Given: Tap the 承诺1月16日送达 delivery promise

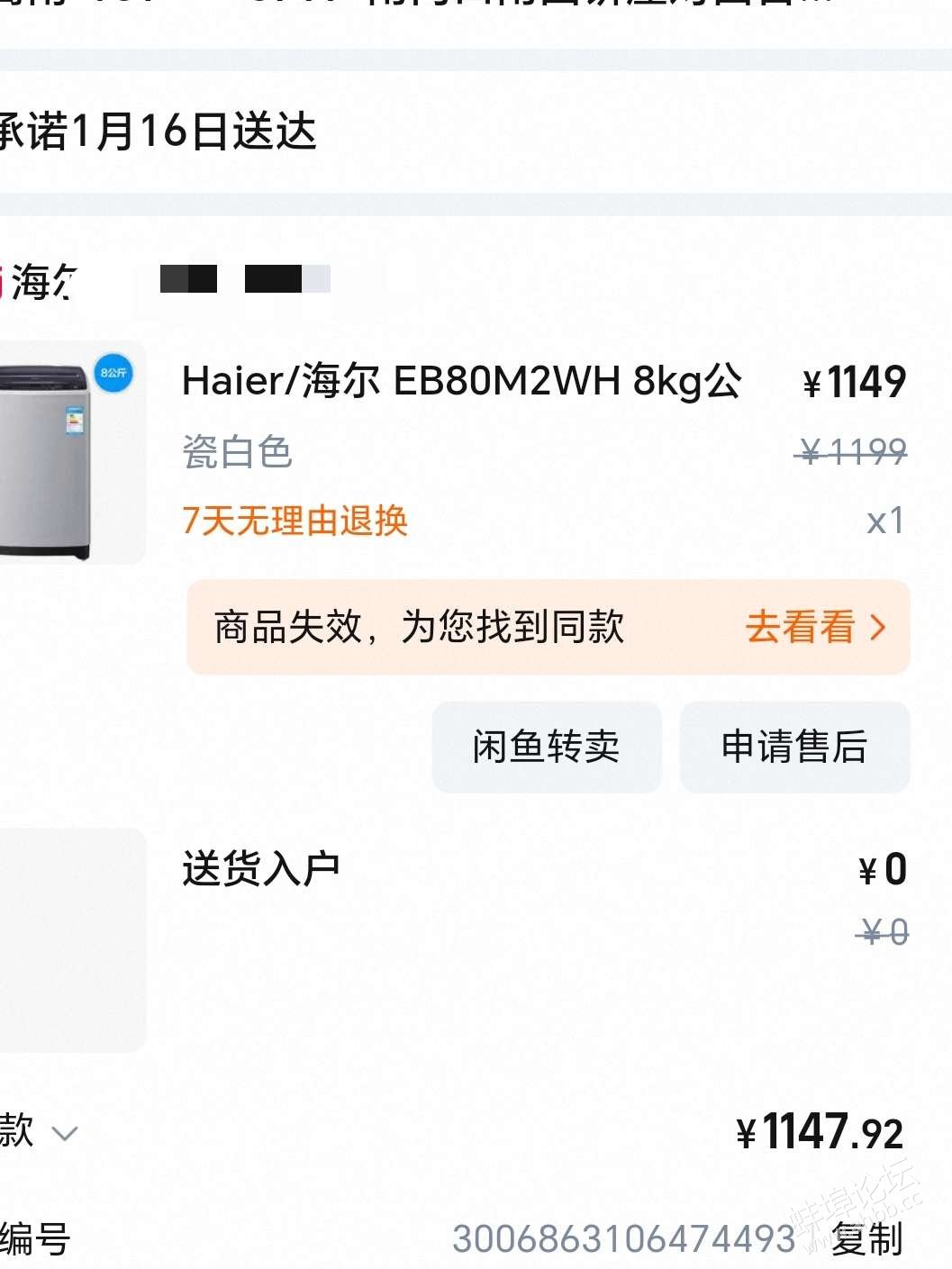Looking at the screenshot, I should coord(158,131).
